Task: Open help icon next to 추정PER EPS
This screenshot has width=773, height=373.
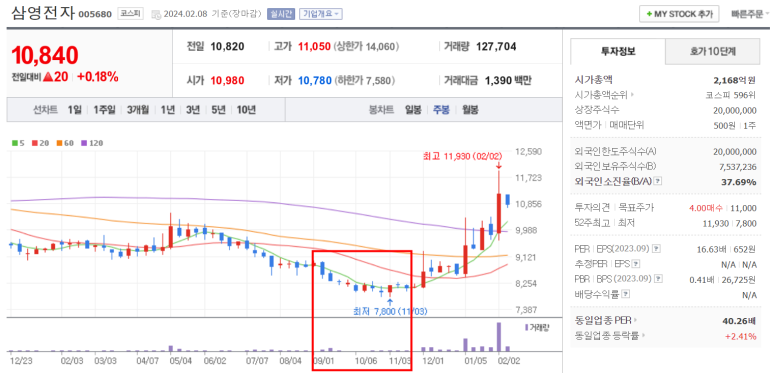Action: 635,264
